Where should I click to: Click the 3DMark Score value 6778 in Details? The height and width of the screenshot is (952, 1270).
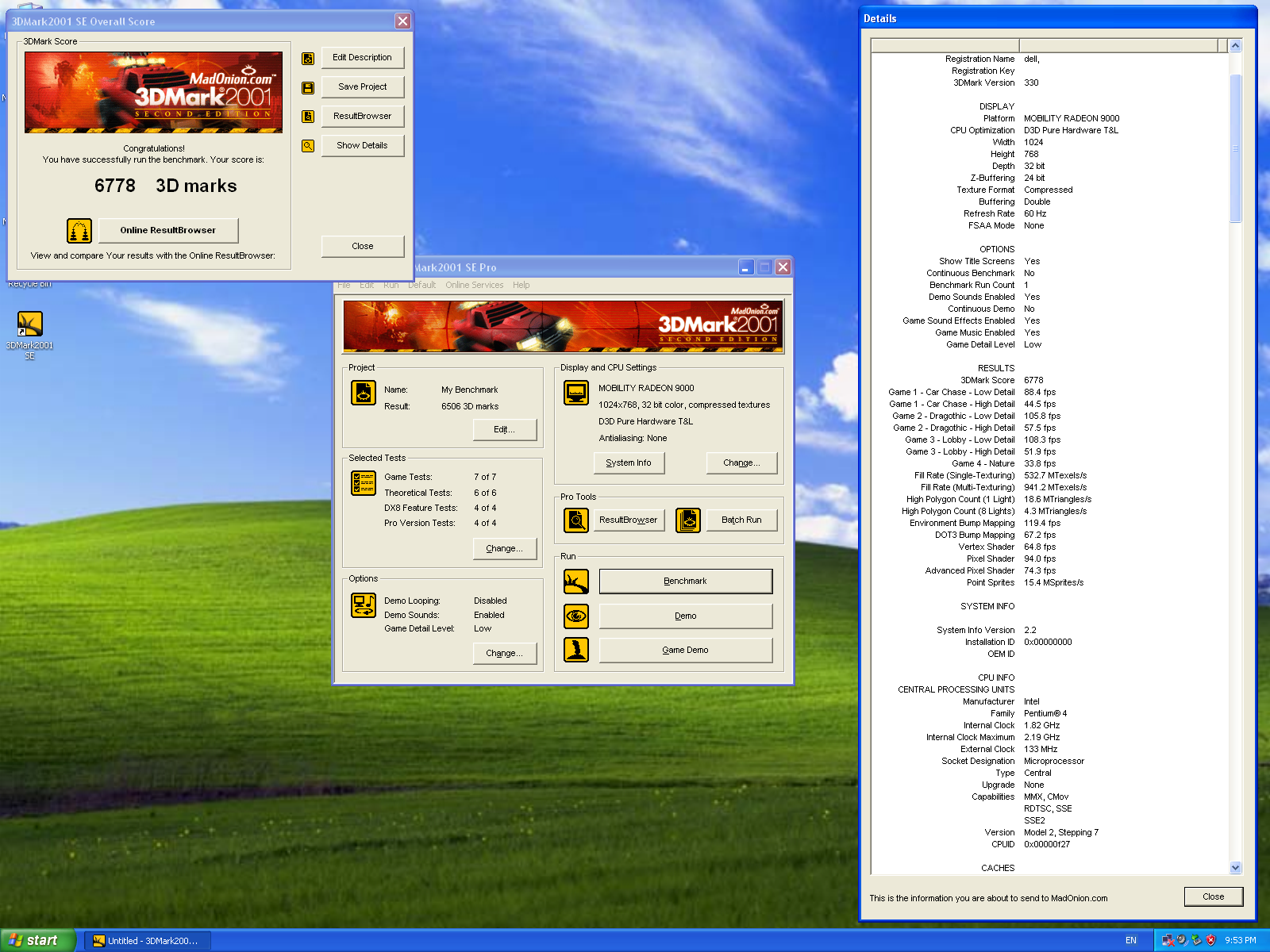pos(1033,381)
